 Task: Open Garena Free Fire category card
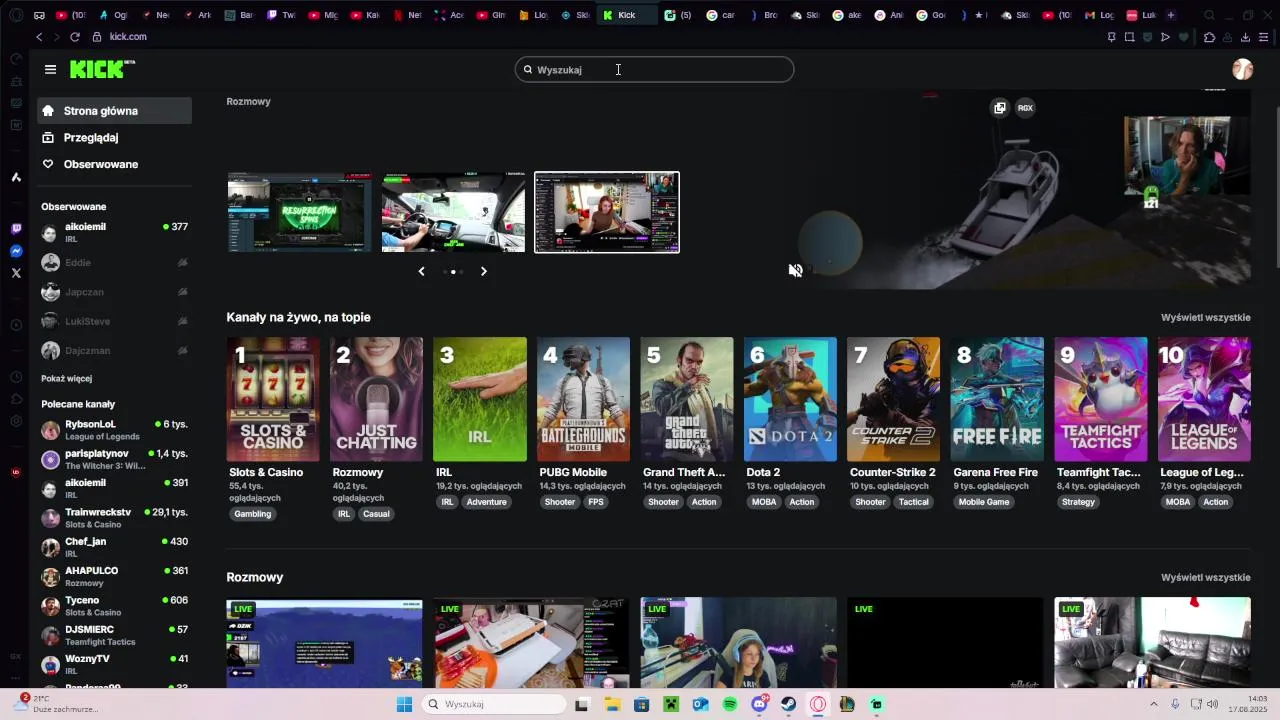[997, 399]
